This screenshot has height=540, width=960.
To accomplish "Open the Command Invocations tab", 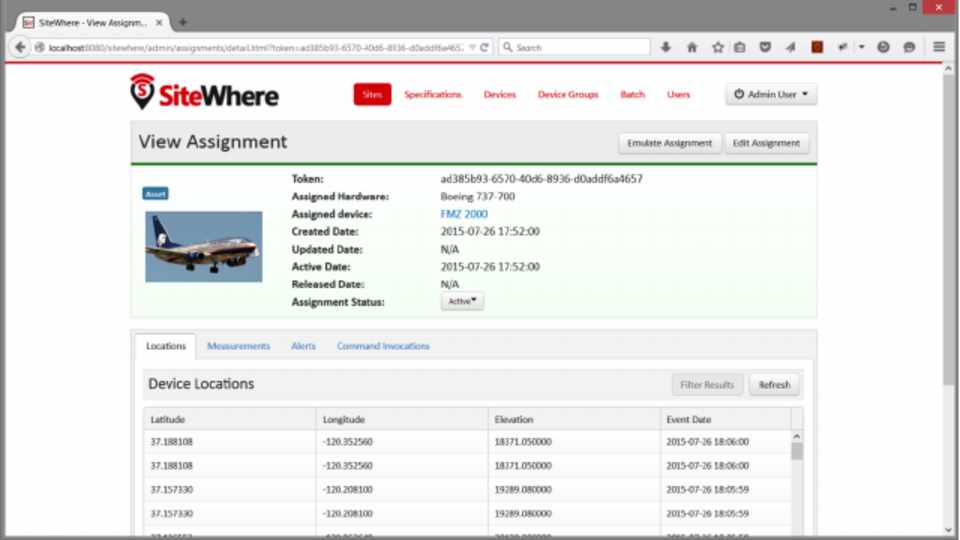I will (383, 346).
